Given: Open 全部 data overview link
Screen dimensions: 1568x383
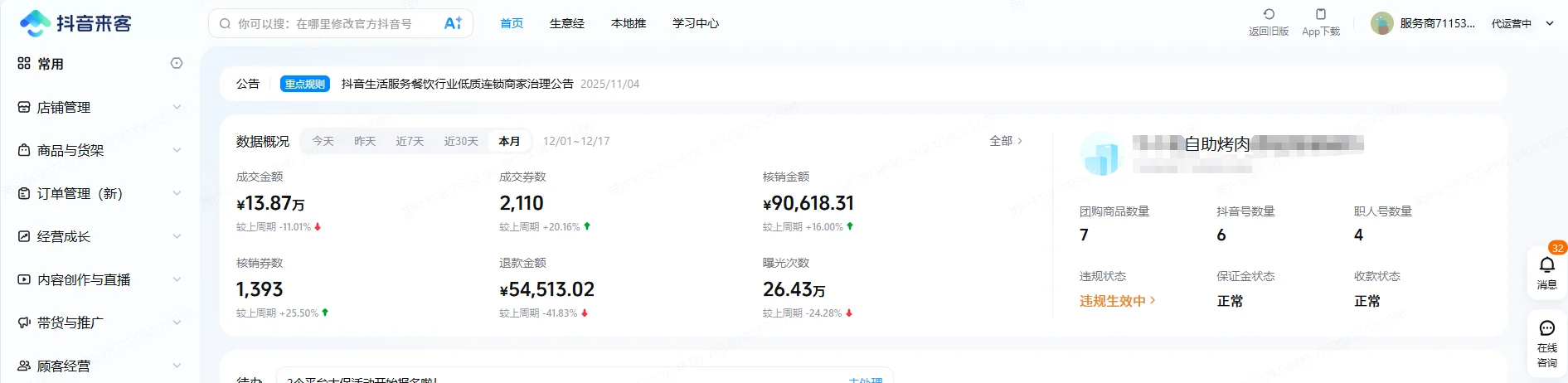Looking at the screenshot, I should [1006, 141].
